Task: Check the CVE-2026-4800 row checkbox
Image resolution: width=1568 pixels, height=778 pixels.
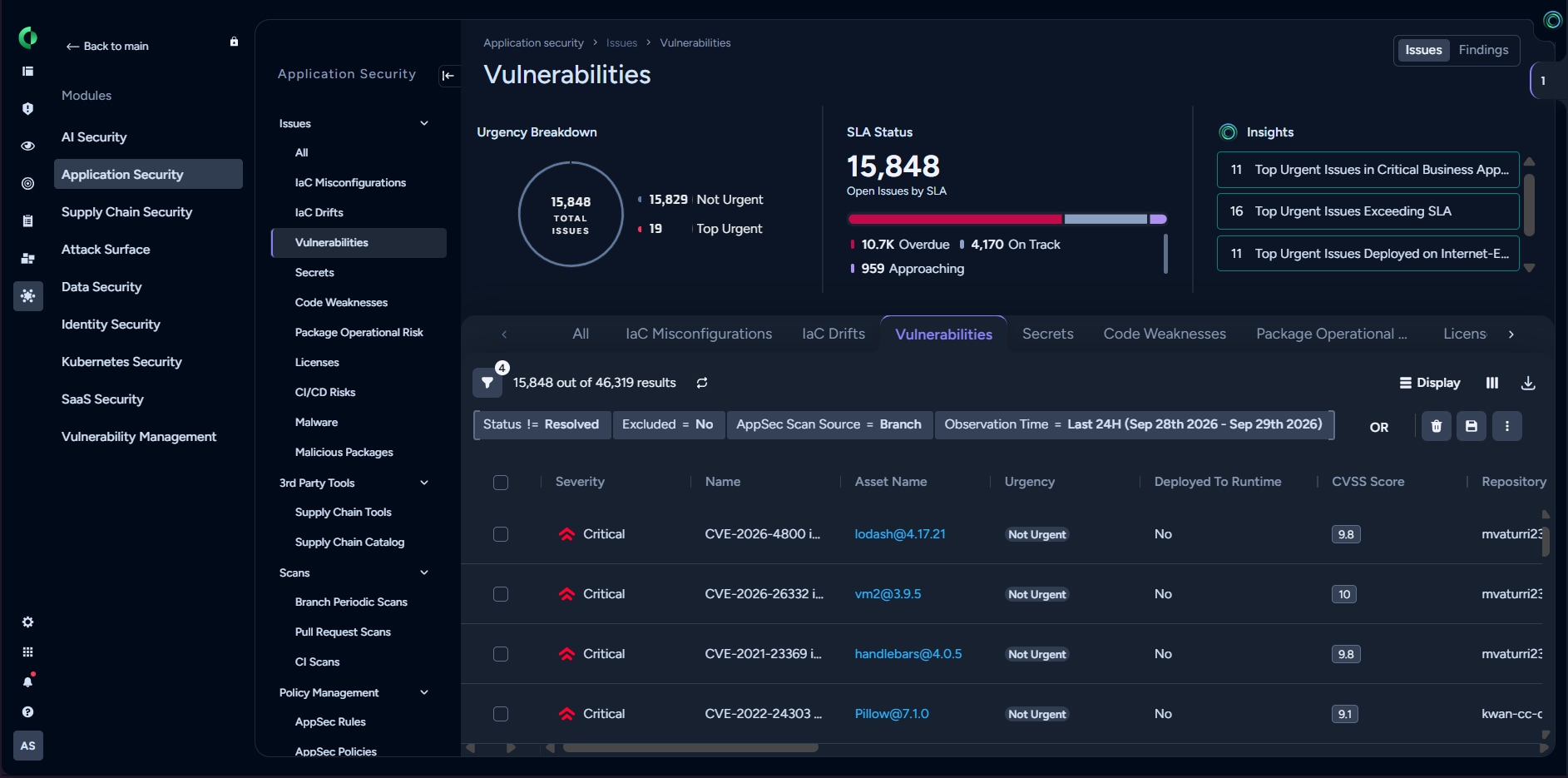Action: tap(501, 534)
